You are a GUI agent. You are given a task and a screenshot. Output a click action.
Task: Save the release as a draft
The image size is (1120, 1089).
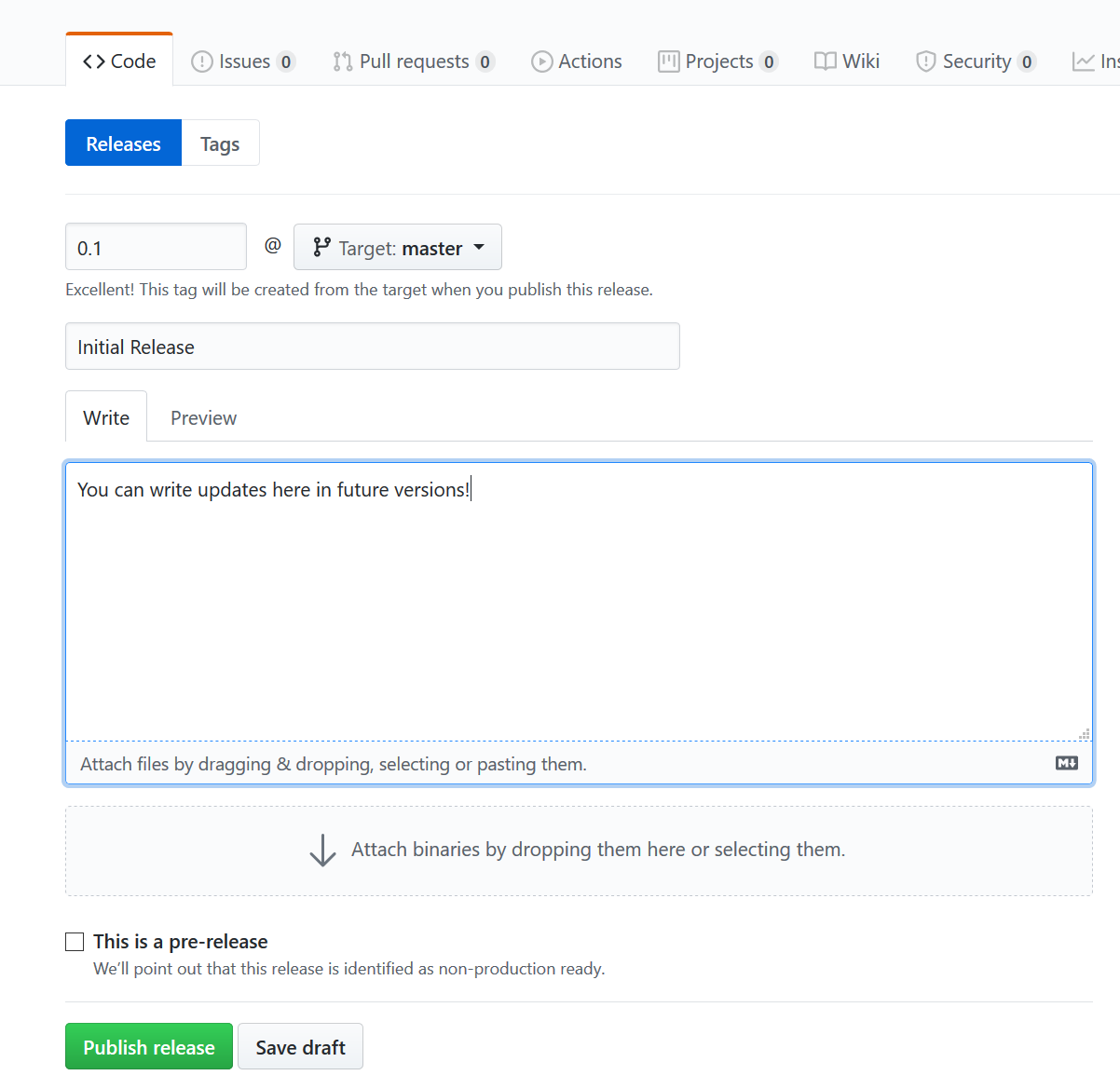coord(300,1046)
